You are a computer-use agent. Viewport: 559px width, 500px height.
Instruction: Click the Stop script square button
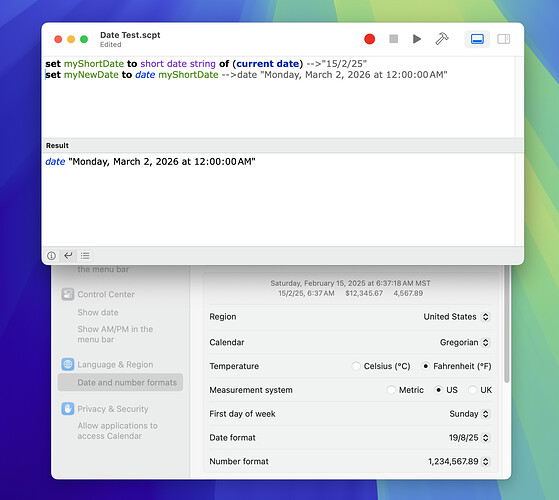[x=393, y=39]
